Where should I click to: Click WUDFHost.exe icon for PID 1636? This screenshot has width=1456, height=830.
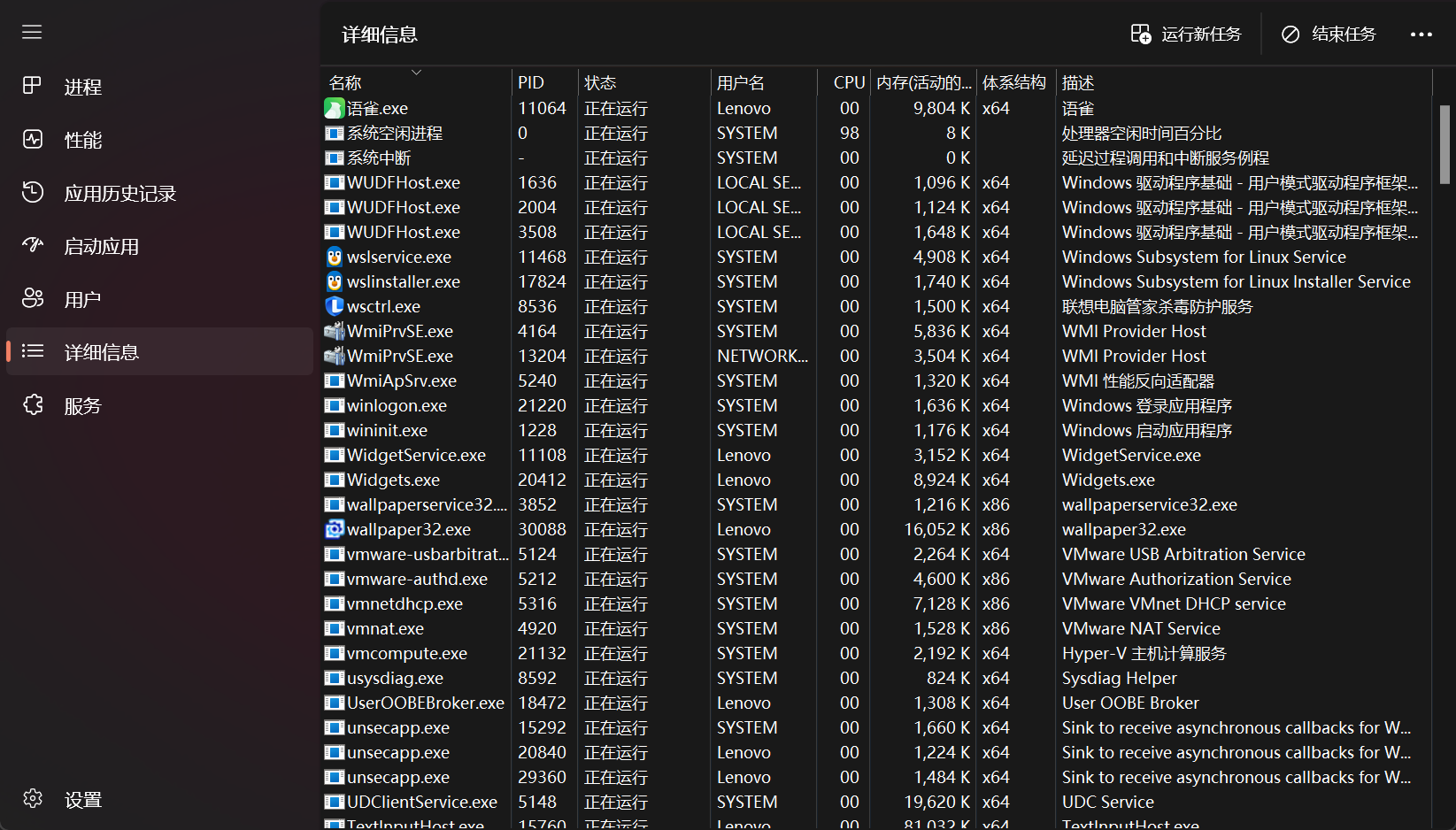[x=335, y=182]
